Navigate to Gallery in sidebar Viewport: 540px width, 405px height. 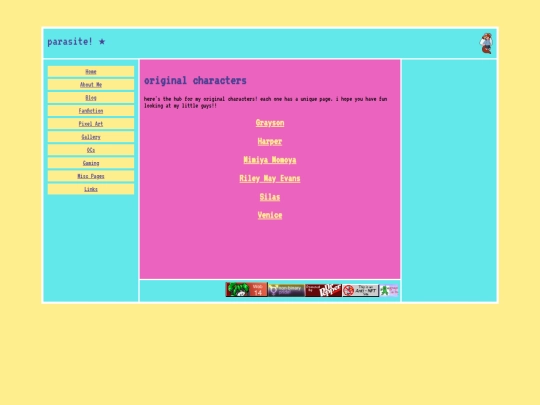(x=91, y=137)
